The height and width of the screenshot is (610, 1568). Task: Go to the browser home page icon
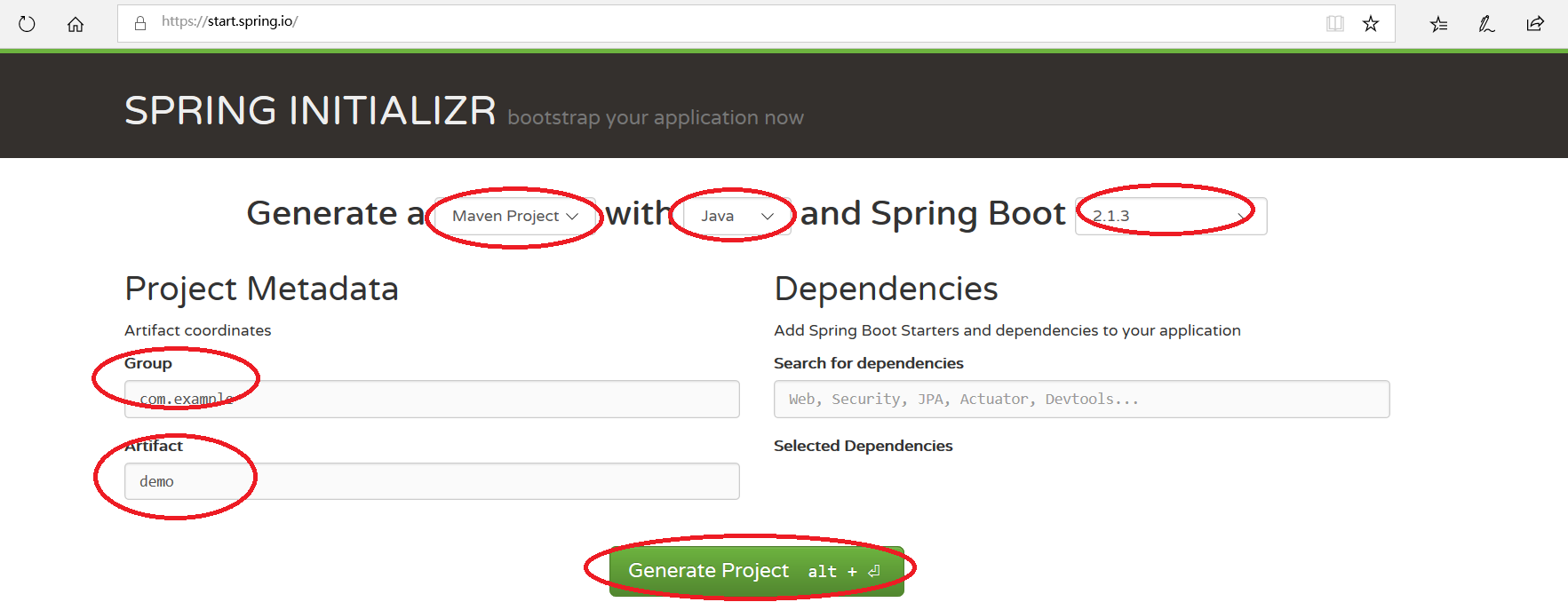pyautogui.click(x=76, y=24)
